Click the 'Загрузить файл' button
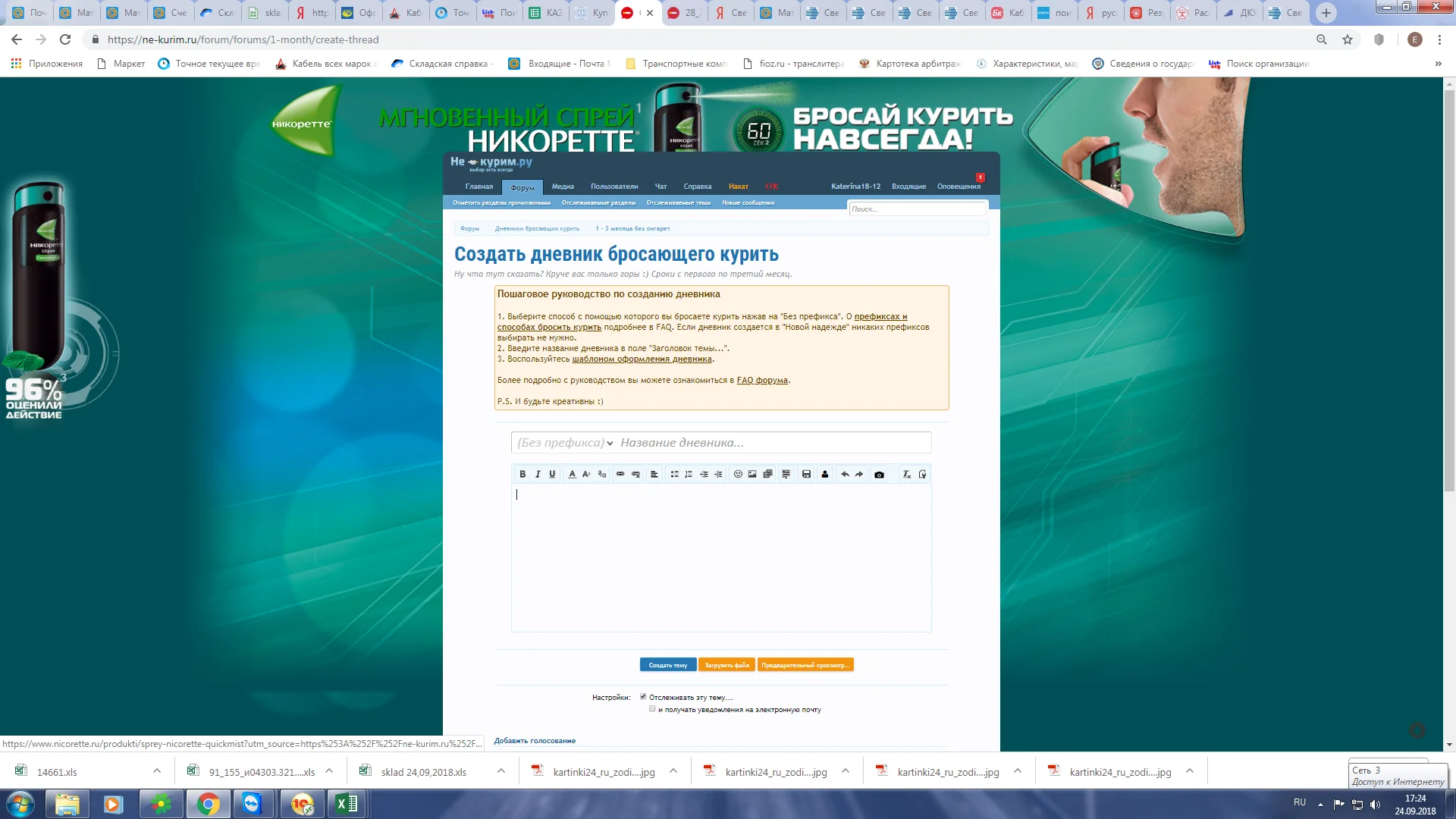 pyautogui.click(x=726, y=665)
